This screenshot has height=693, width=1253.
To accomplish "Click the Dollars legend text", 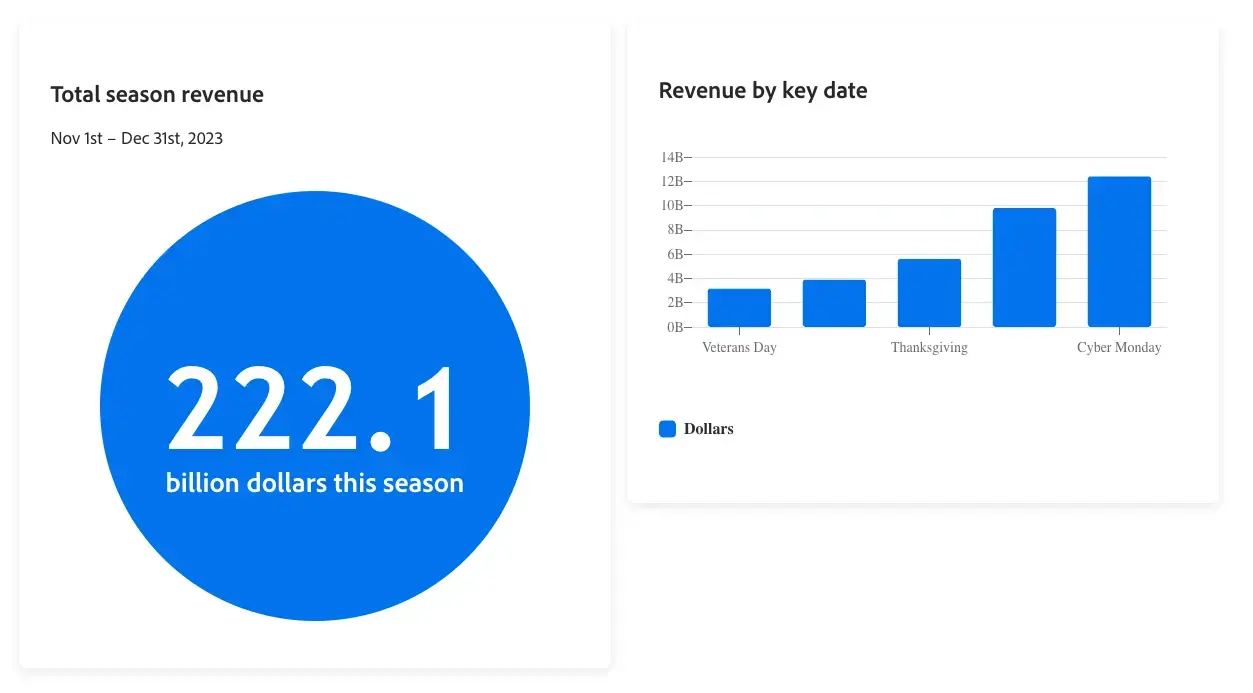I will tap(711, 428).
